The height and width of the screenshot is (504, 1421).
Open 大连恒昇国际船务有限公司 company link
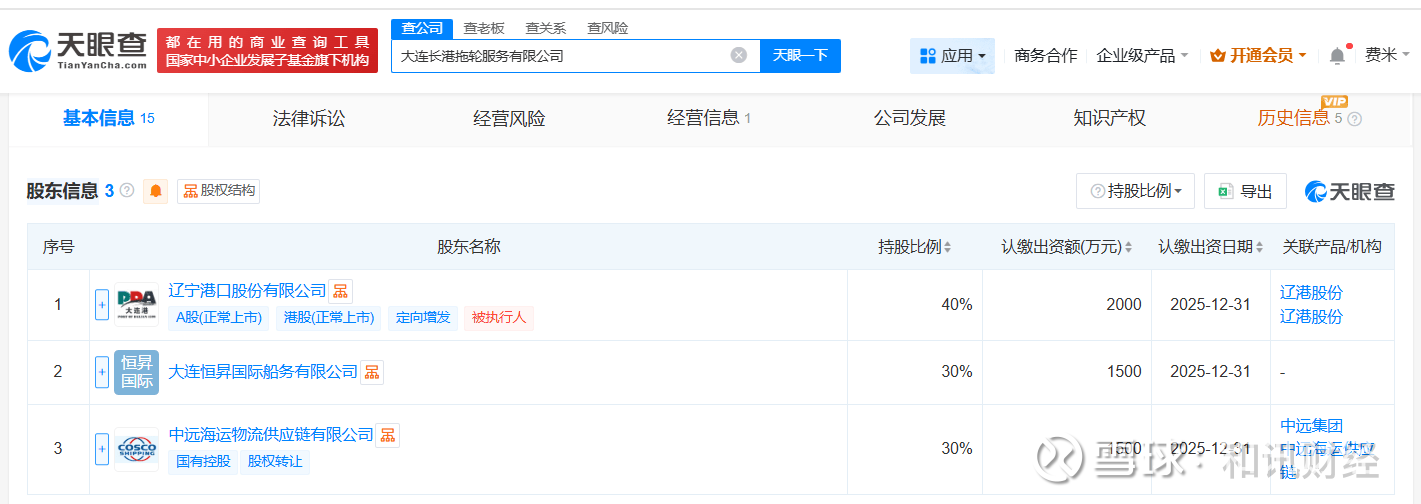[x=263, y=372]
